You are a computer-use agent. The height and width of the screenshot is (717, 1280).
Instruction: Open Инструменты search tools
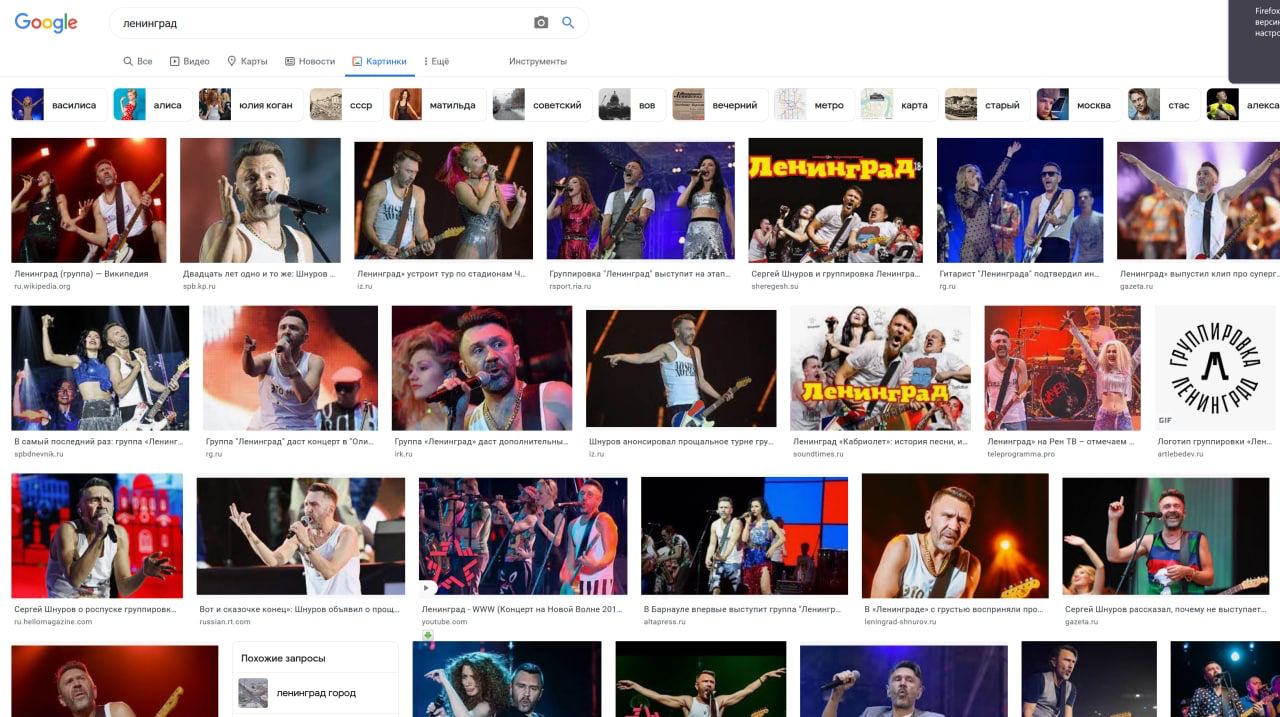click(538, 61)
